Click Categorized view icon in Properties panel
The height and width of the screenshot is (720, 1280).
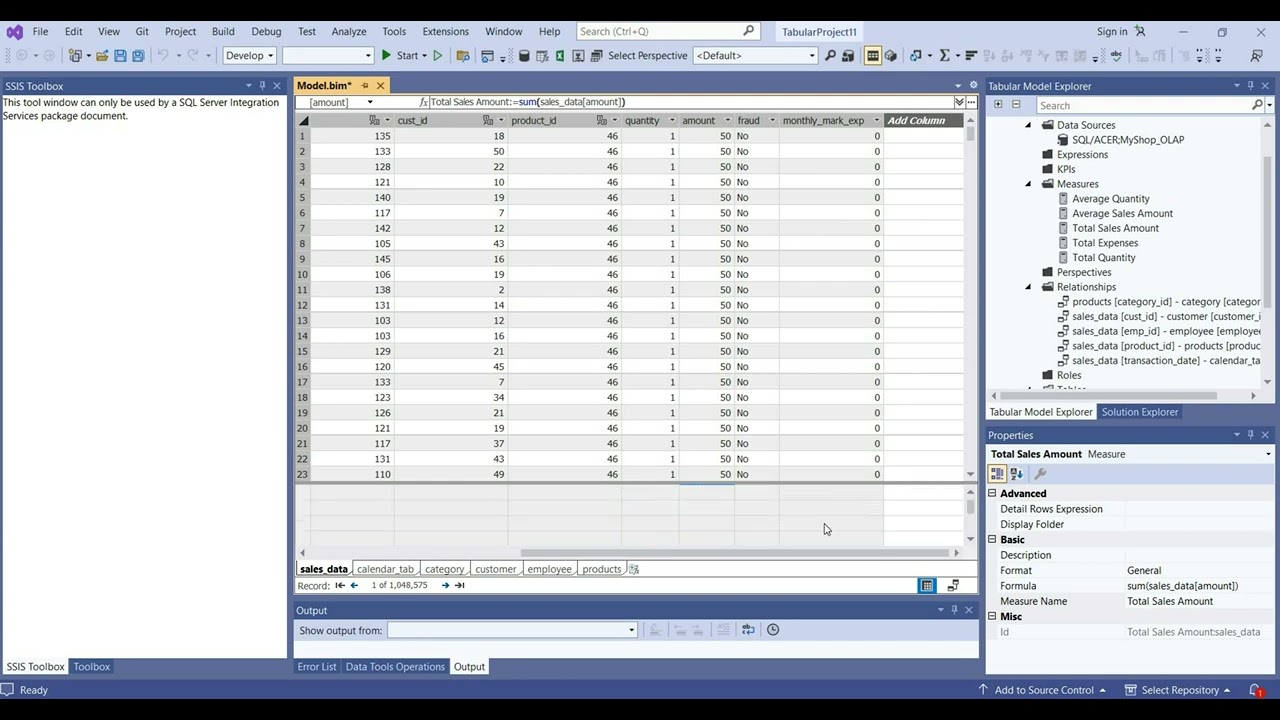(998, 474)
